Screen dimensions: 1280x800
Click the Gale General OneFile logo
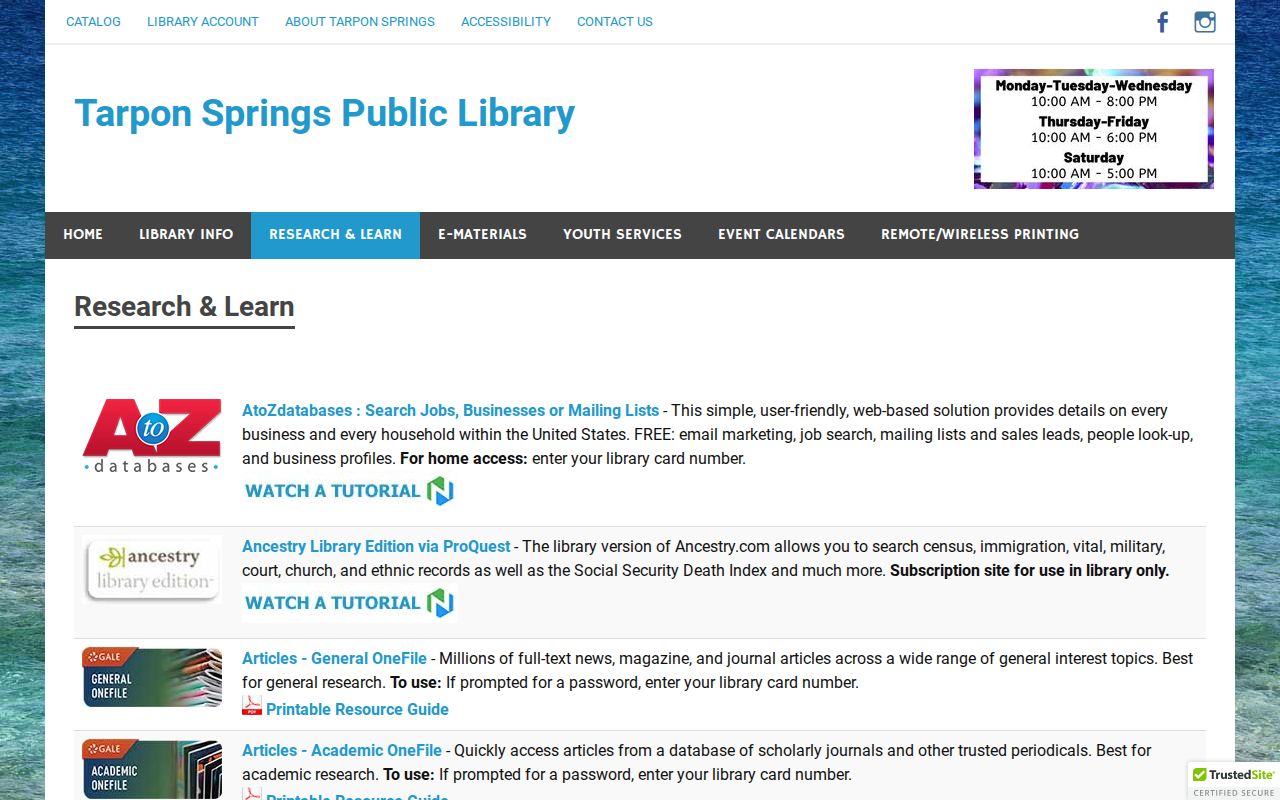click(x=152, y=677)
